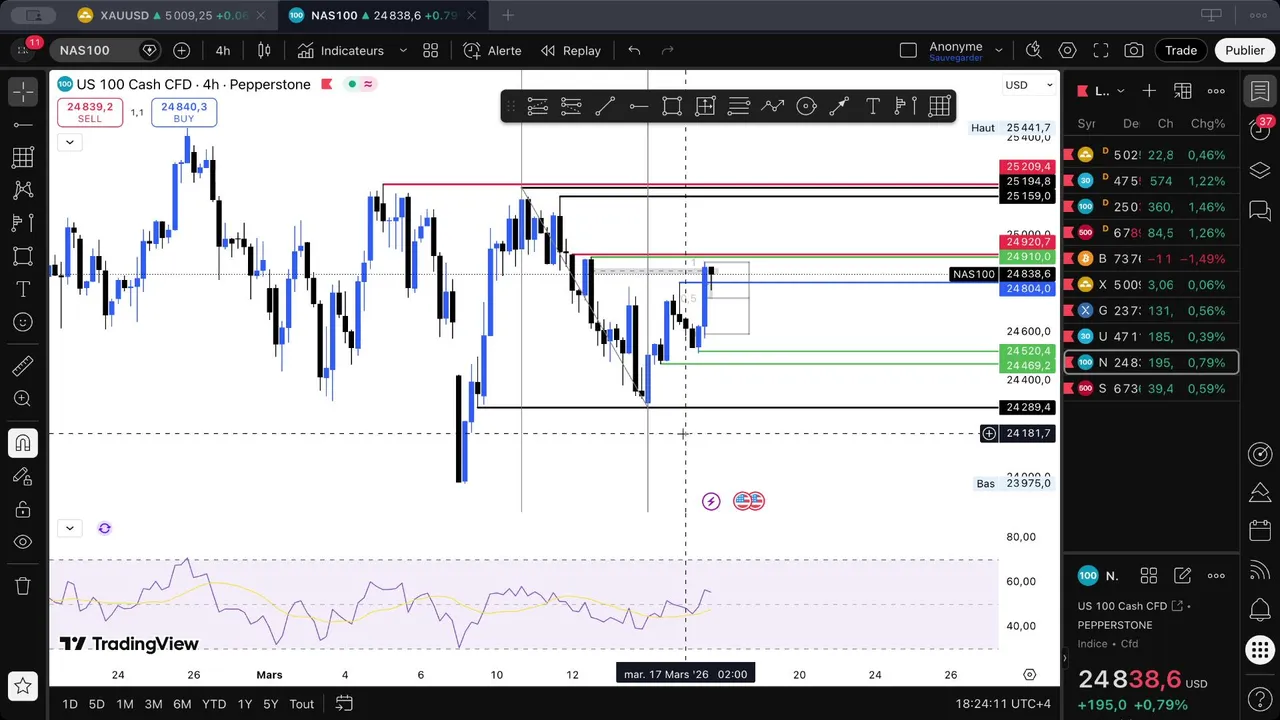
Task: Enter fullscreen mode
Action: (x=1101, y=50)
